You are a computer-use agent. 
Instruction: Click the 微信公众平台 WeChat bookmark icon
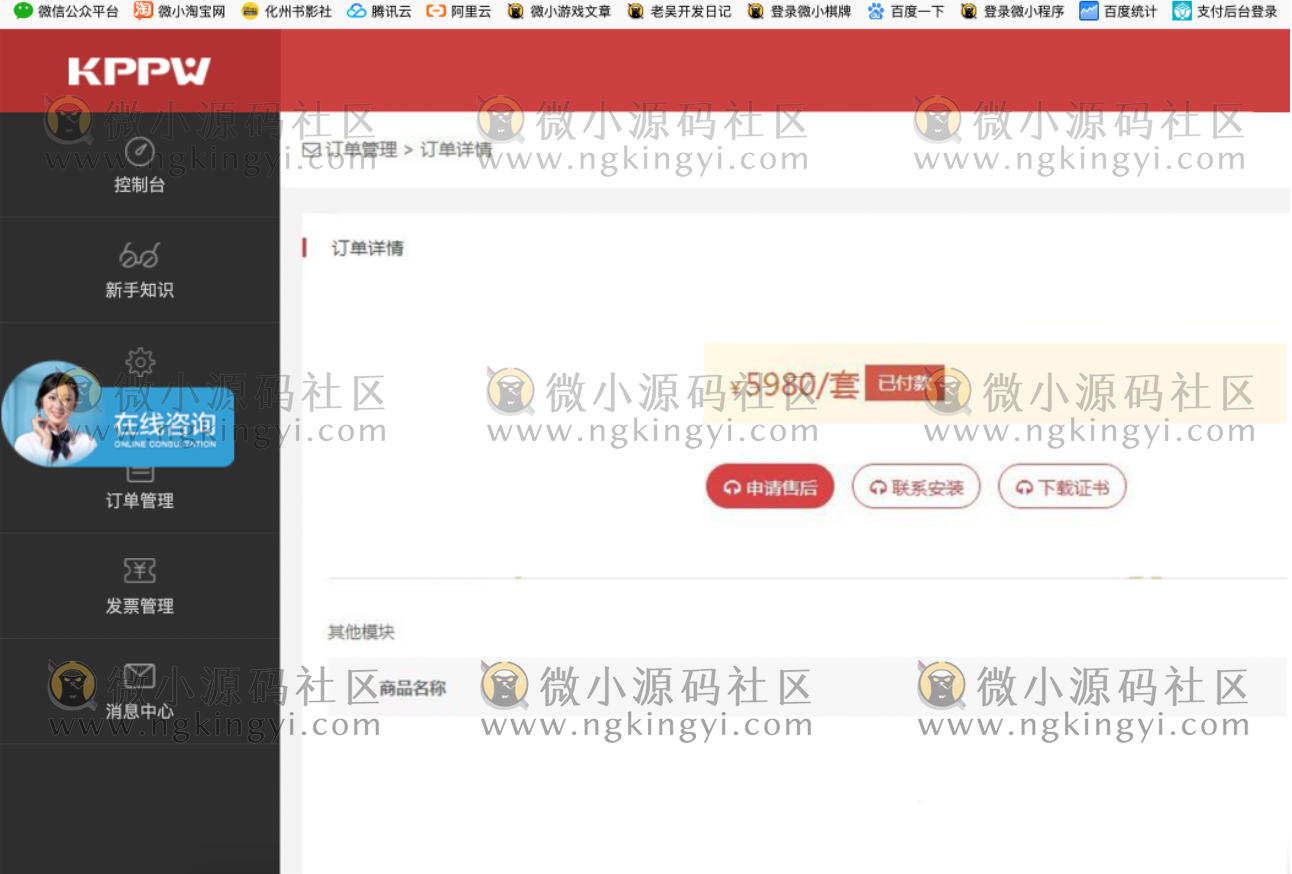pyautogui.click(x=22, y=12)
